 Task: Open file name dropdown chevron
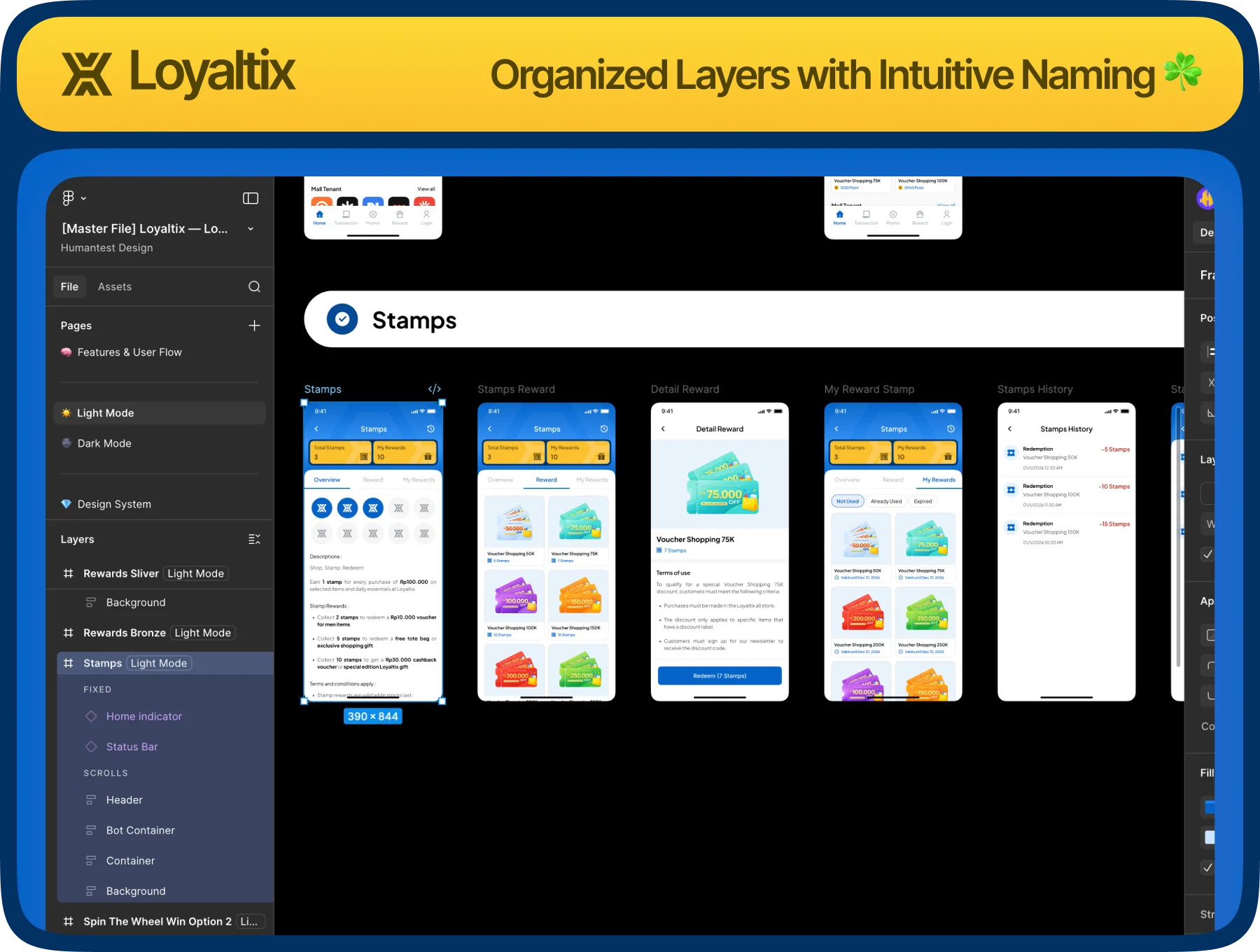[x=251, y=229]
